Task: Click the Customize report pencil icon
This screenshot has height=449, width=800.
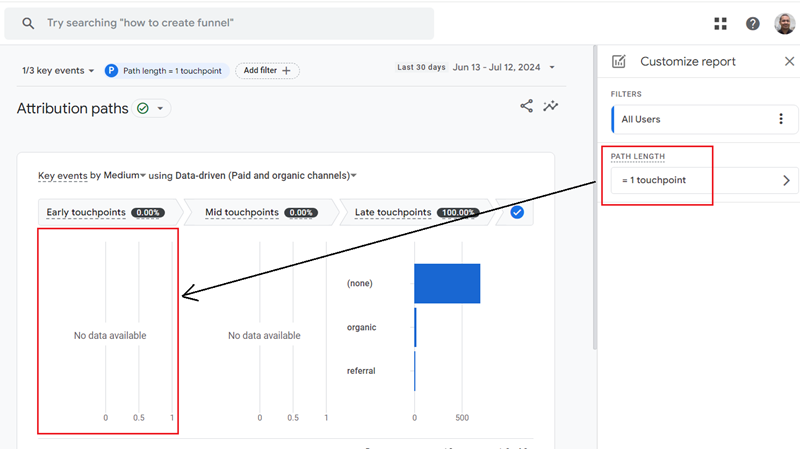Action: pyautogui.click(x=618, y=61)
